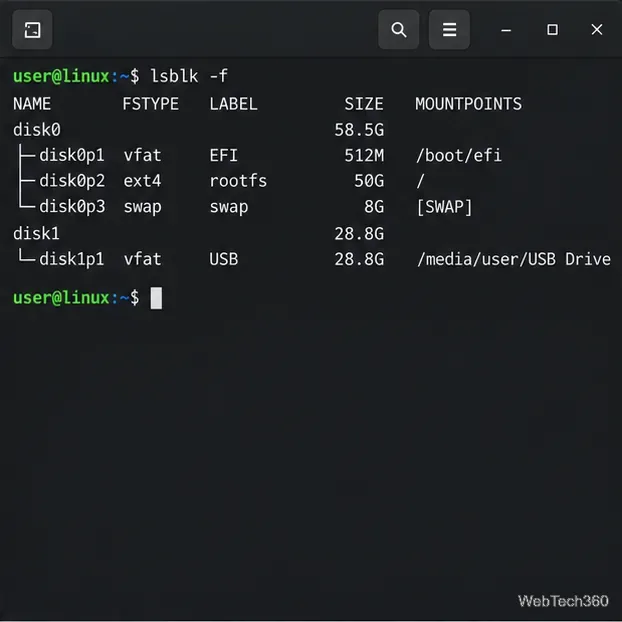Click the SIZE column header
This screenshot has height=622, width=622.
[364, 104]
